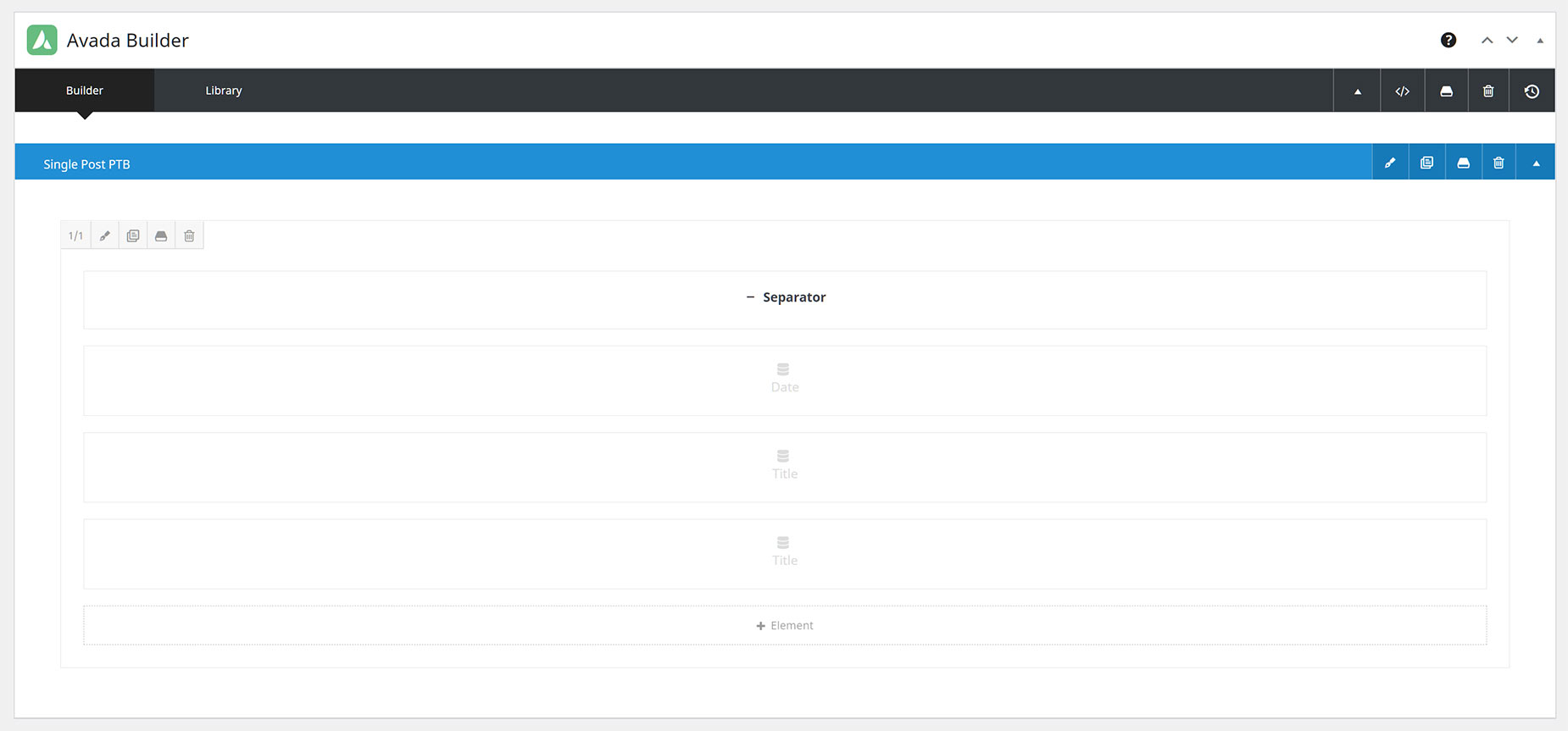Toggle the code editor icon in toolbar

coord(1402,91)
